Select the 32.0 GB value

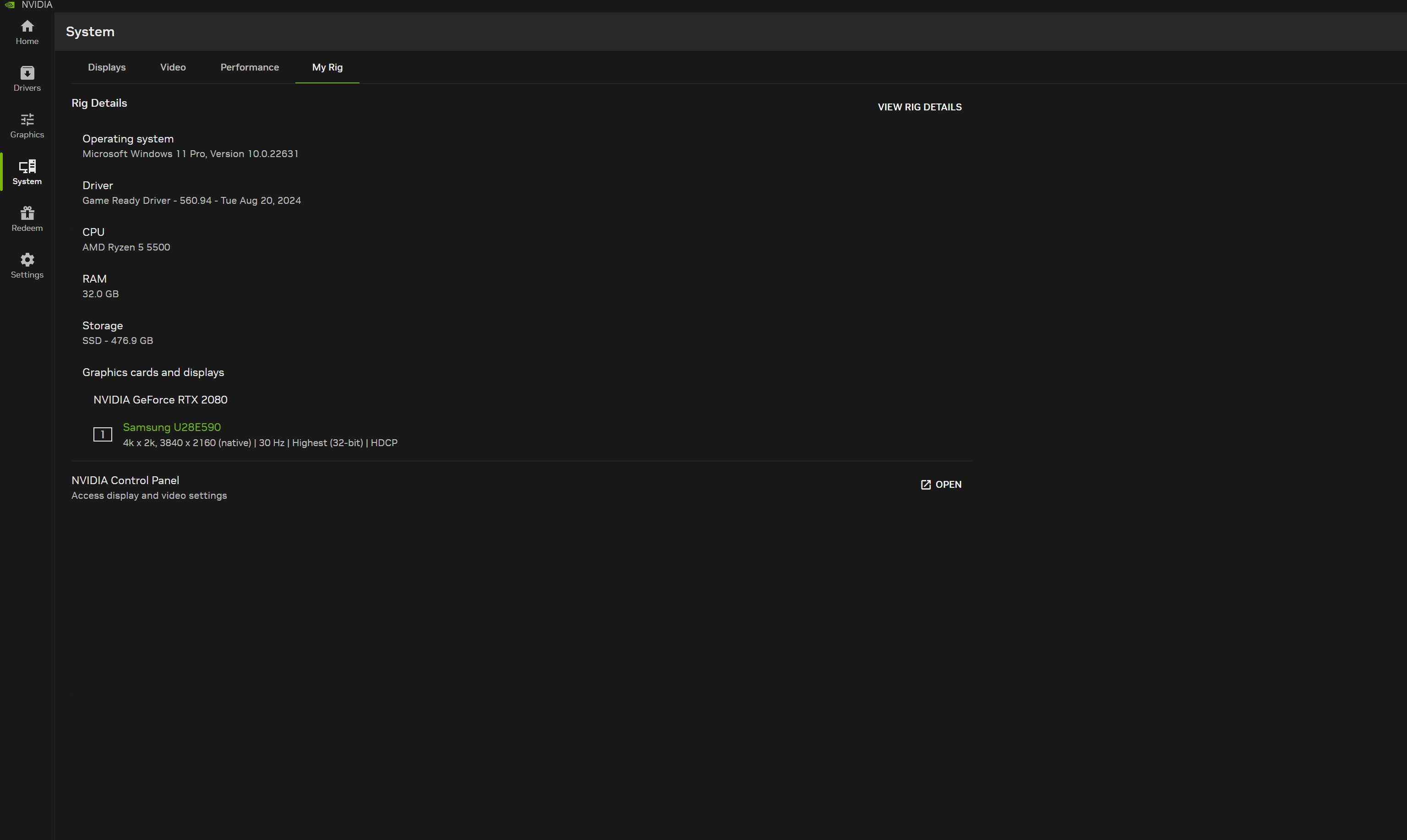point(101,294)
